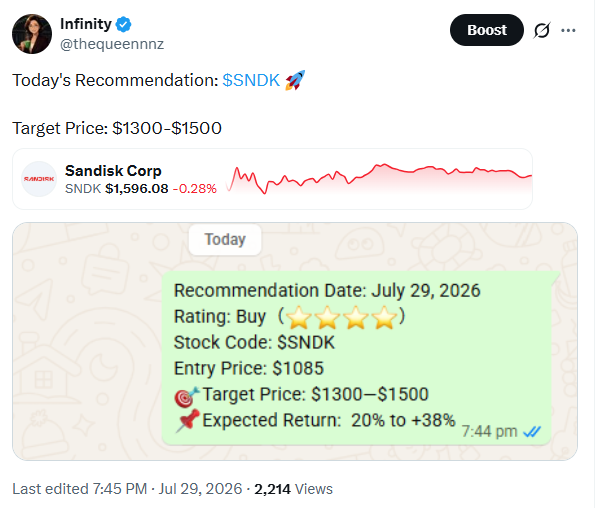Click the Boost button

[x=486, y=30]
